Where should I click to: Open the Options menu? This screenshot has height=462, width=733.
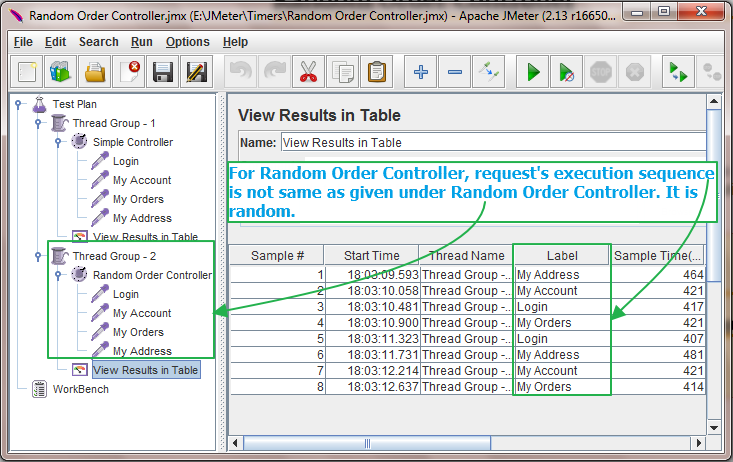pyautogui.click(x=187, y=42)
